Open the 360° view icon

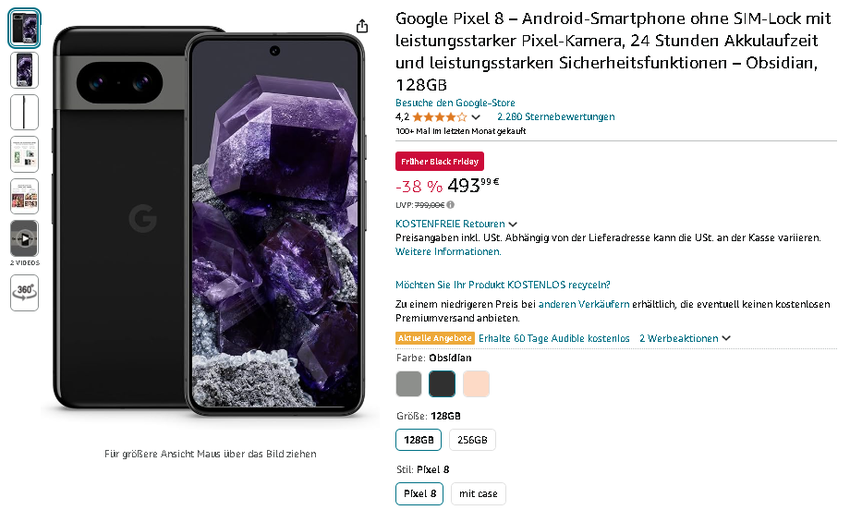(x=24, y=292)
